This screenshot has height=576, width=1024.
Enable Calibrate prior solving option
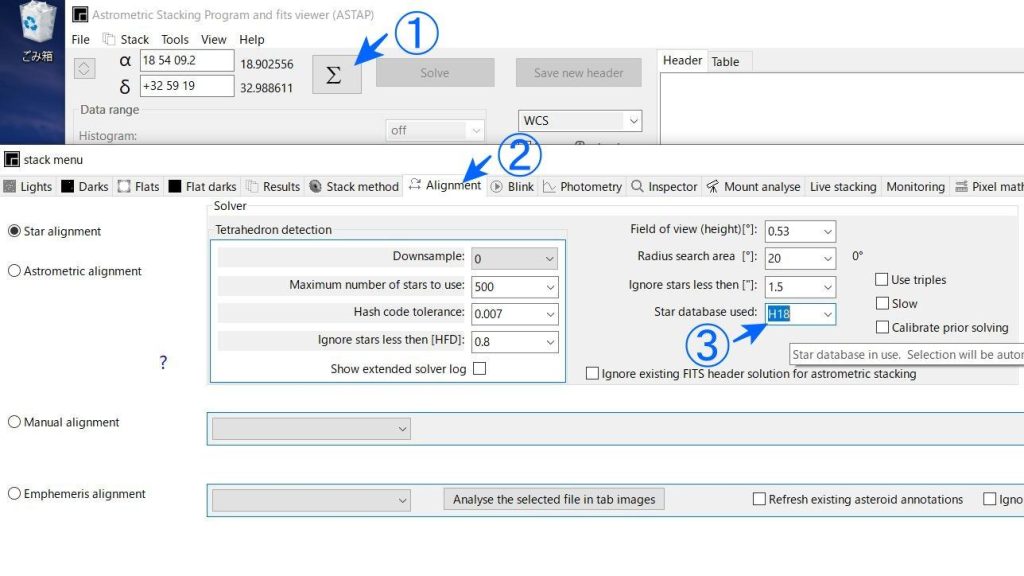click(x=882, y=327)
